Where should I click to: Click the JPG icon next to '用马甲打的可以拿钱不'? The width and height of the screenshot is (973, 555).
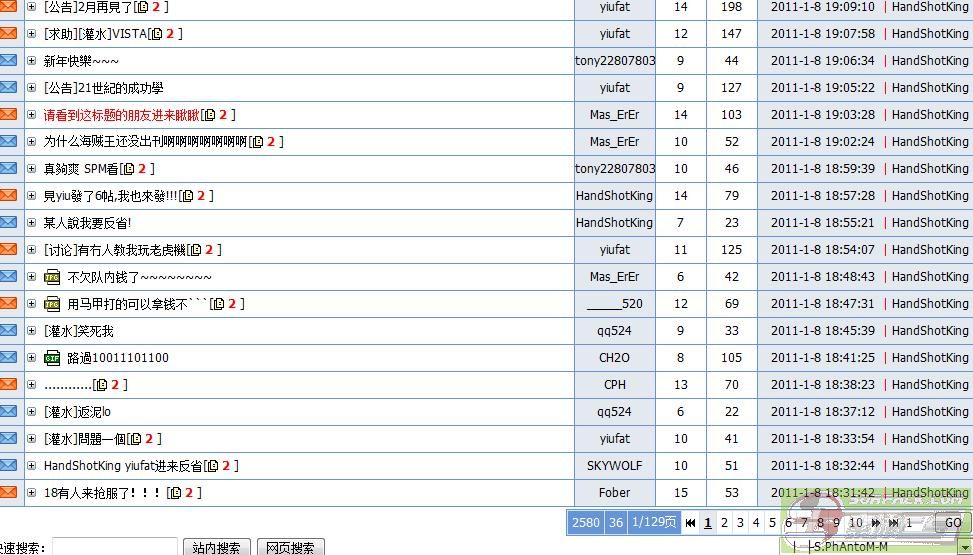tap(52, 304)
